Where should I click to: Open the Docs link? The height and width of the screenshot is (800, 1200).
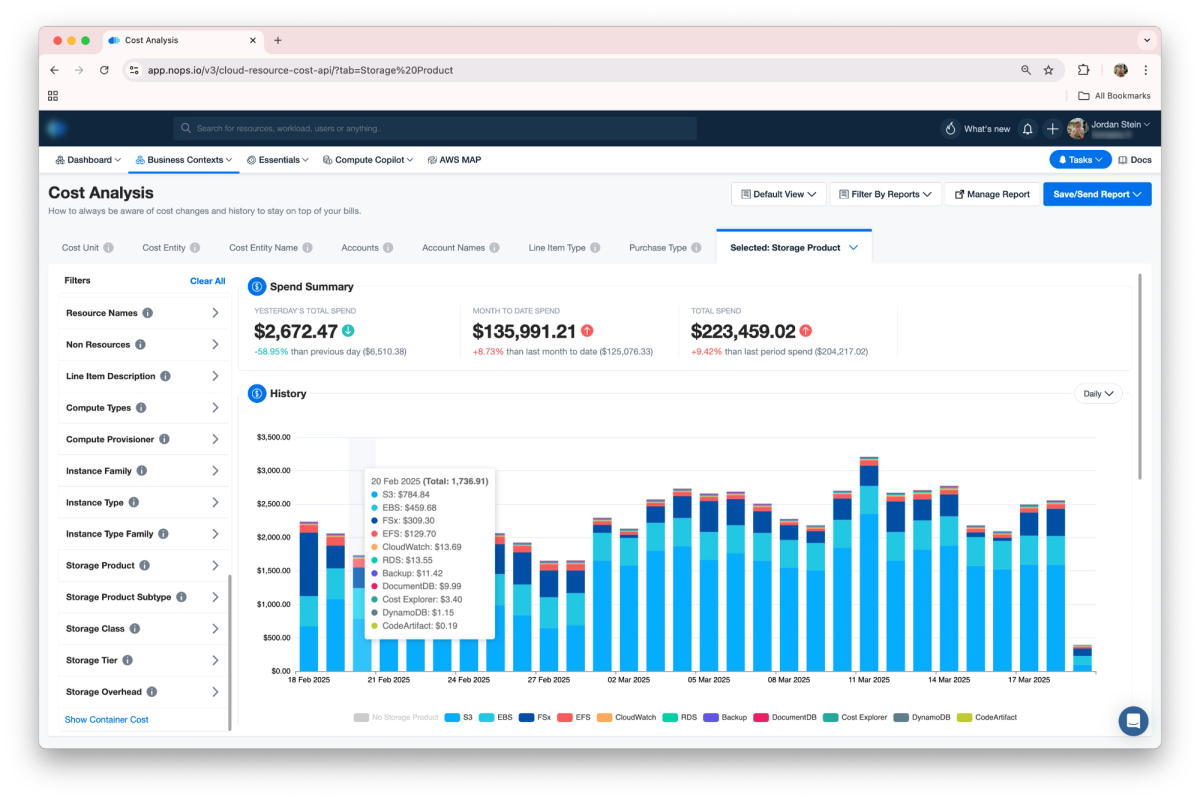(x=1135, y=160)
